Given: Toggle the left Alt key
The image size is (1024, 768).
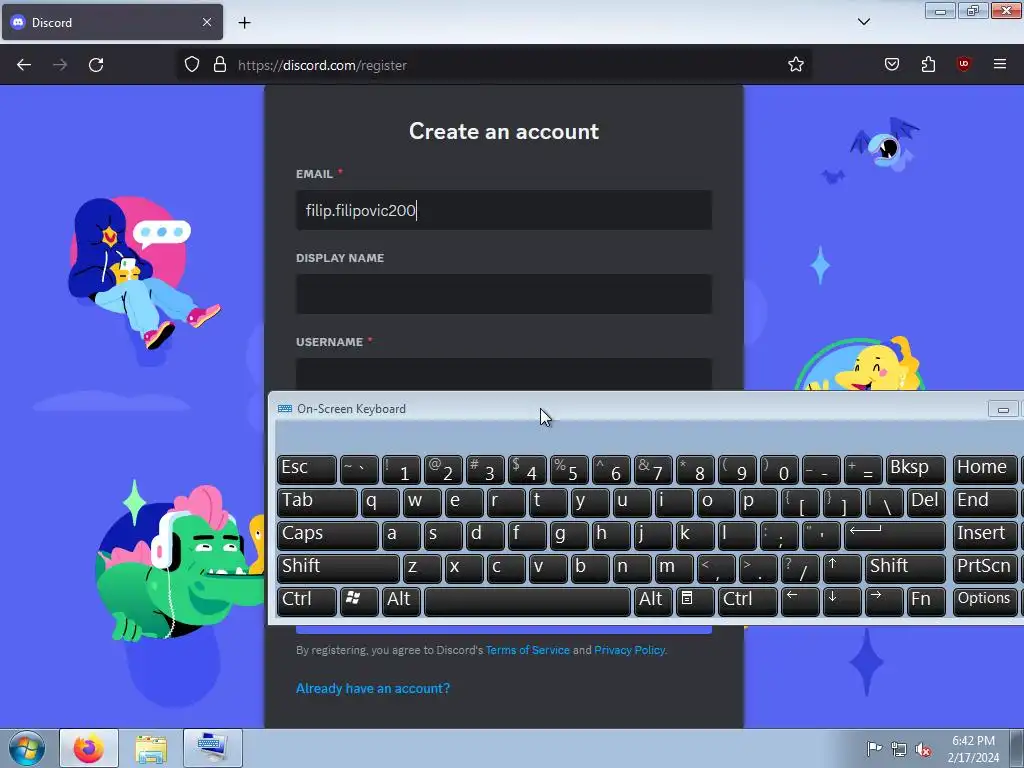Looking at the screenshot, I should 401,601.
